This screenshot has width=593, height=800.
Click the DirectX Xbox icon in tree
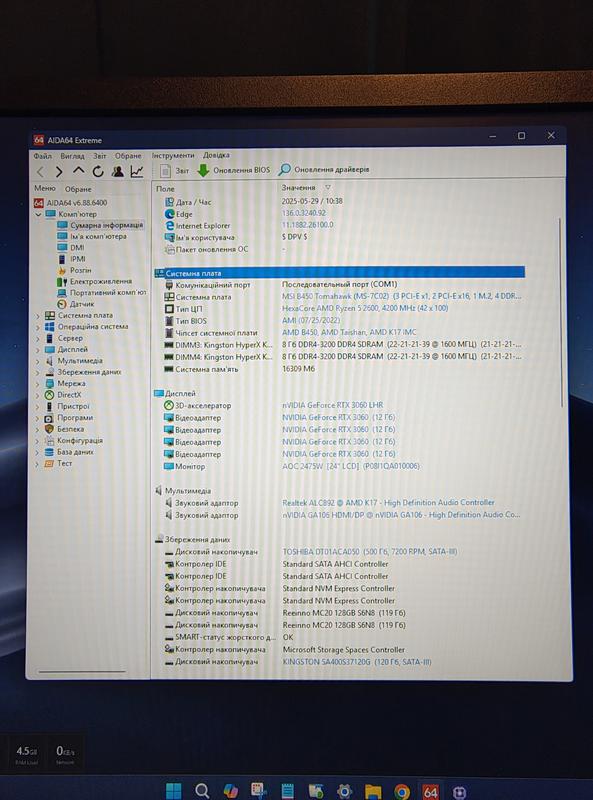(49, 395)
